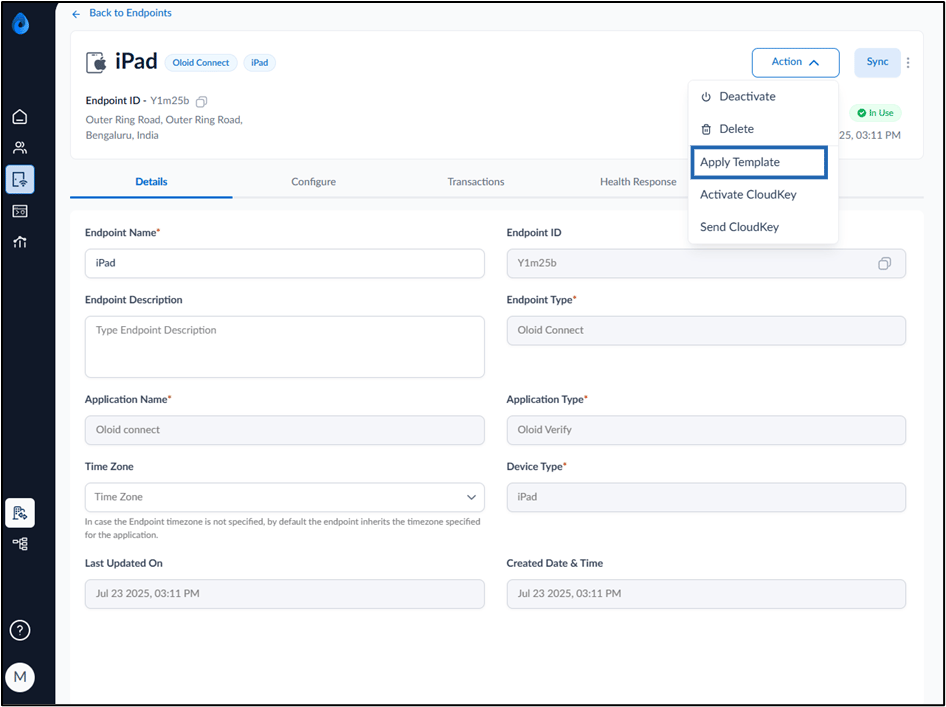This screenshot has width=946, height=707.
Task: Switch to the Details tab
Action: coord(151,182)
